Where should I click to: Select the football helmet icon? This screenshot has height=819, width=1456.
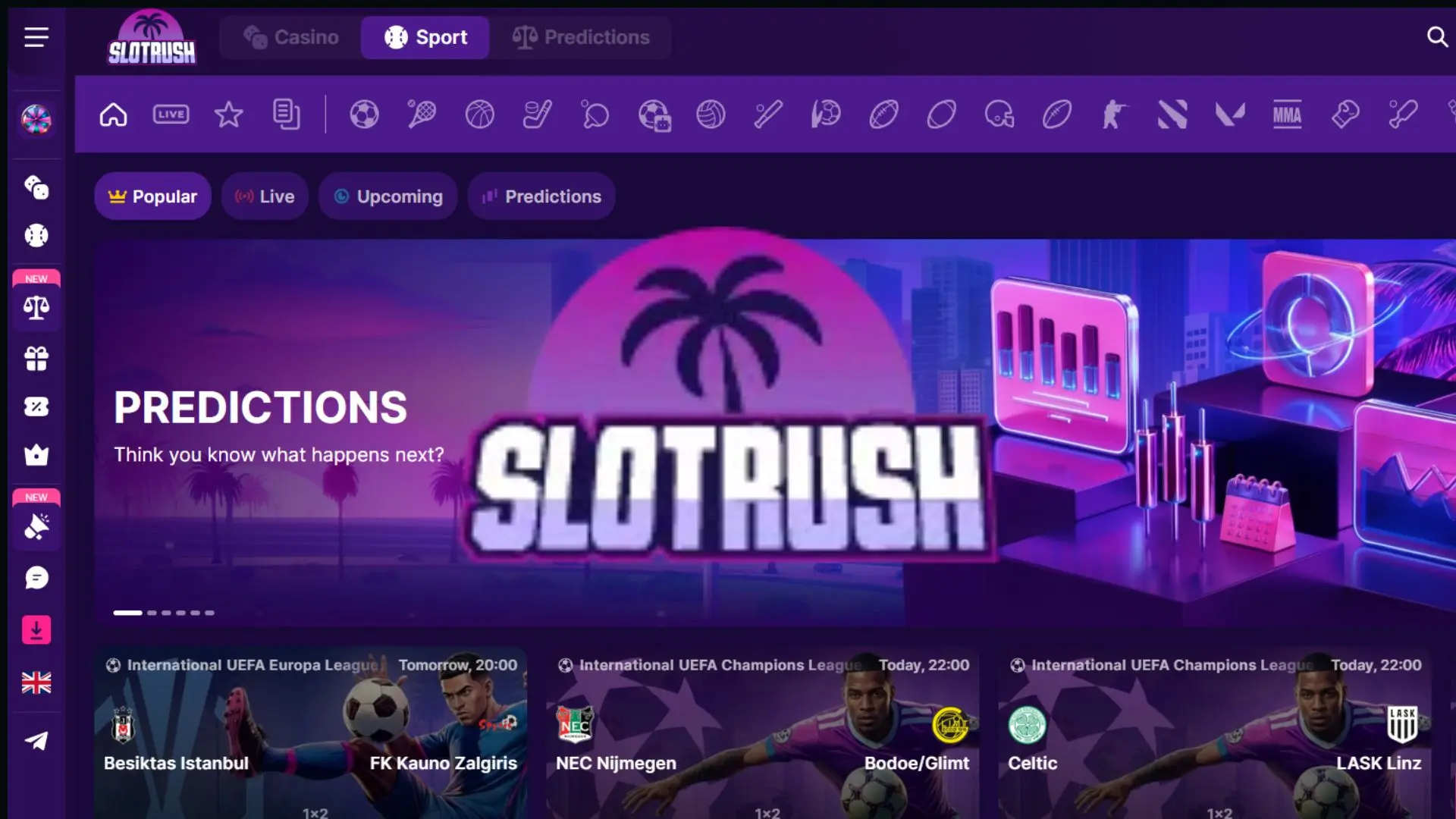(x=999, y=115)
